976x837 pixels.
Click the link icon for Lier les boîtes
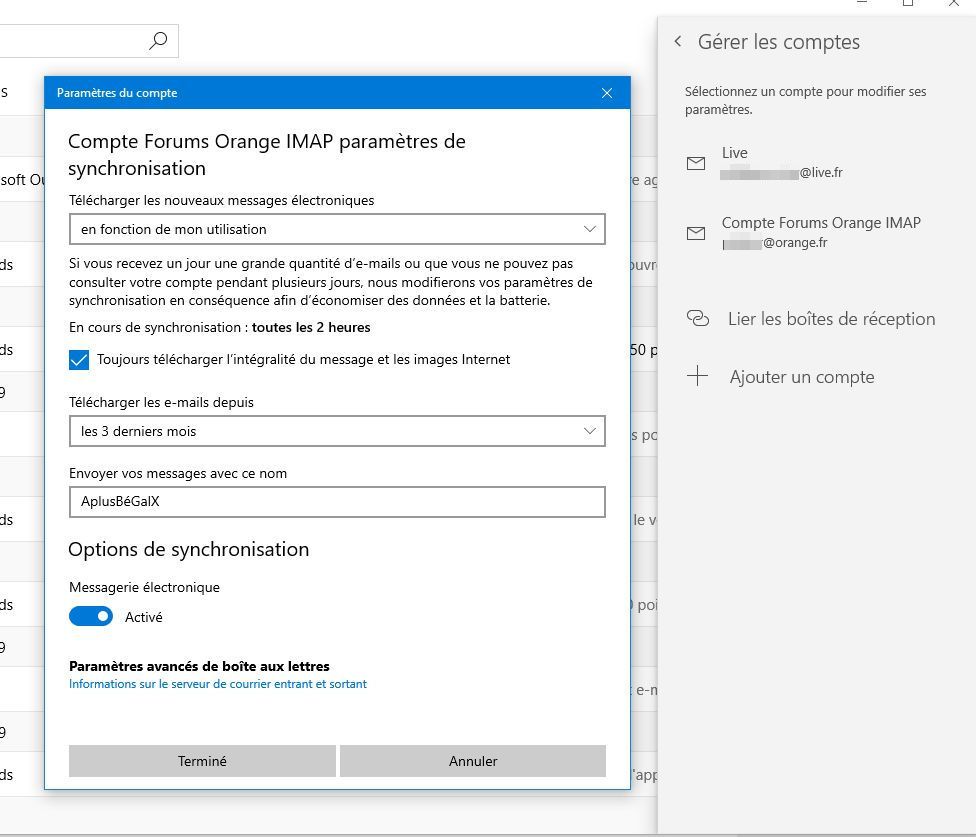point(697,319)
